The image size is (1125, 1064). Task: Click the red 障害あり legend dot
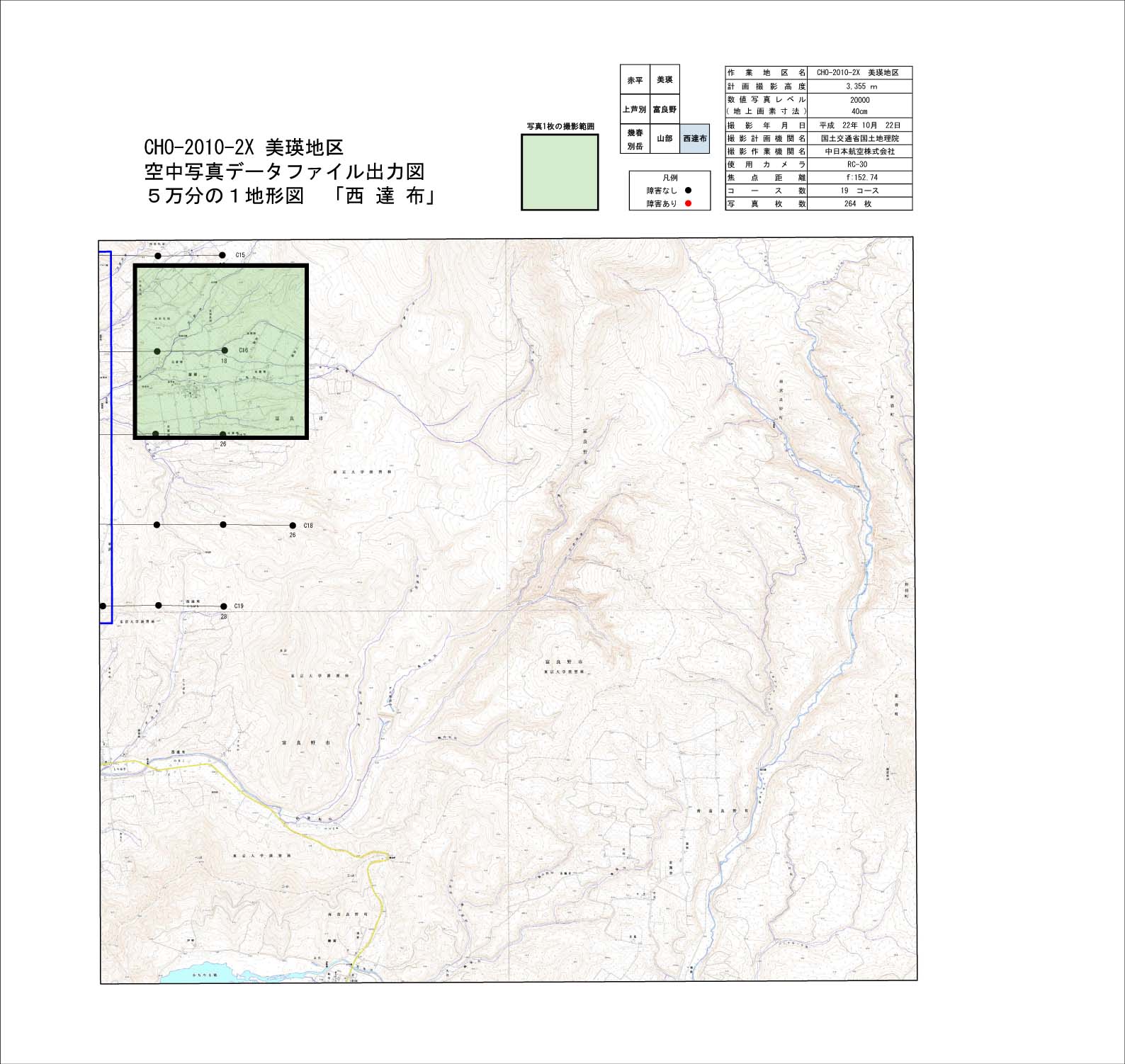click(688, 203)
